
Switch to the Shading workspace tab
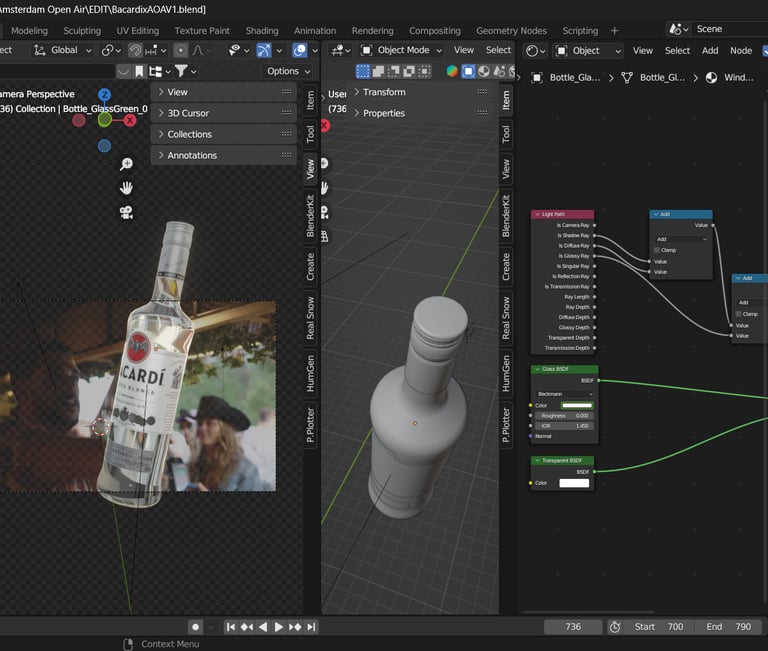(x=262, y=30)
